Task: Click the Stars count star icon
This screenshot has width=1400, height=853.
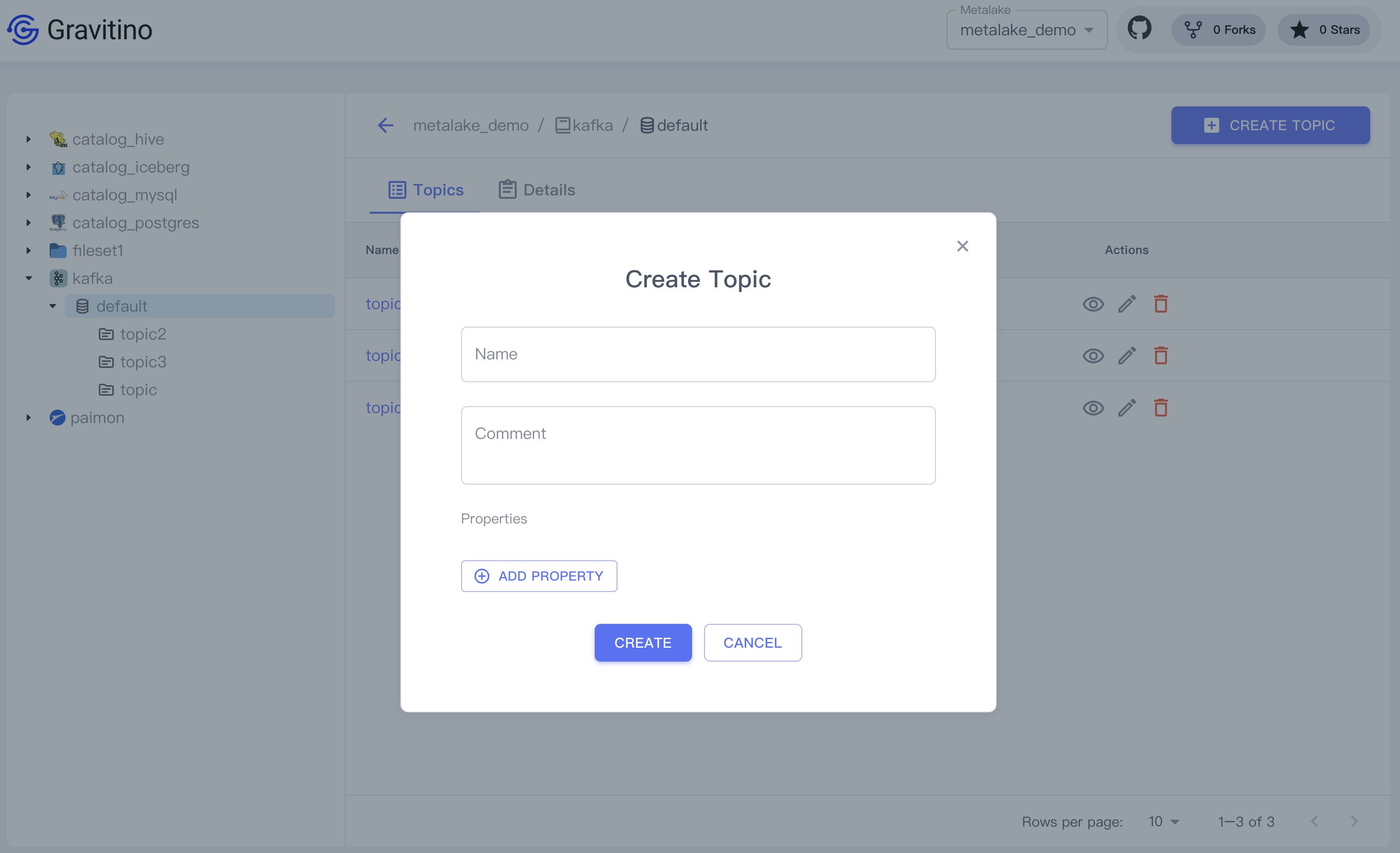Action: click(x=1299, y=29)
